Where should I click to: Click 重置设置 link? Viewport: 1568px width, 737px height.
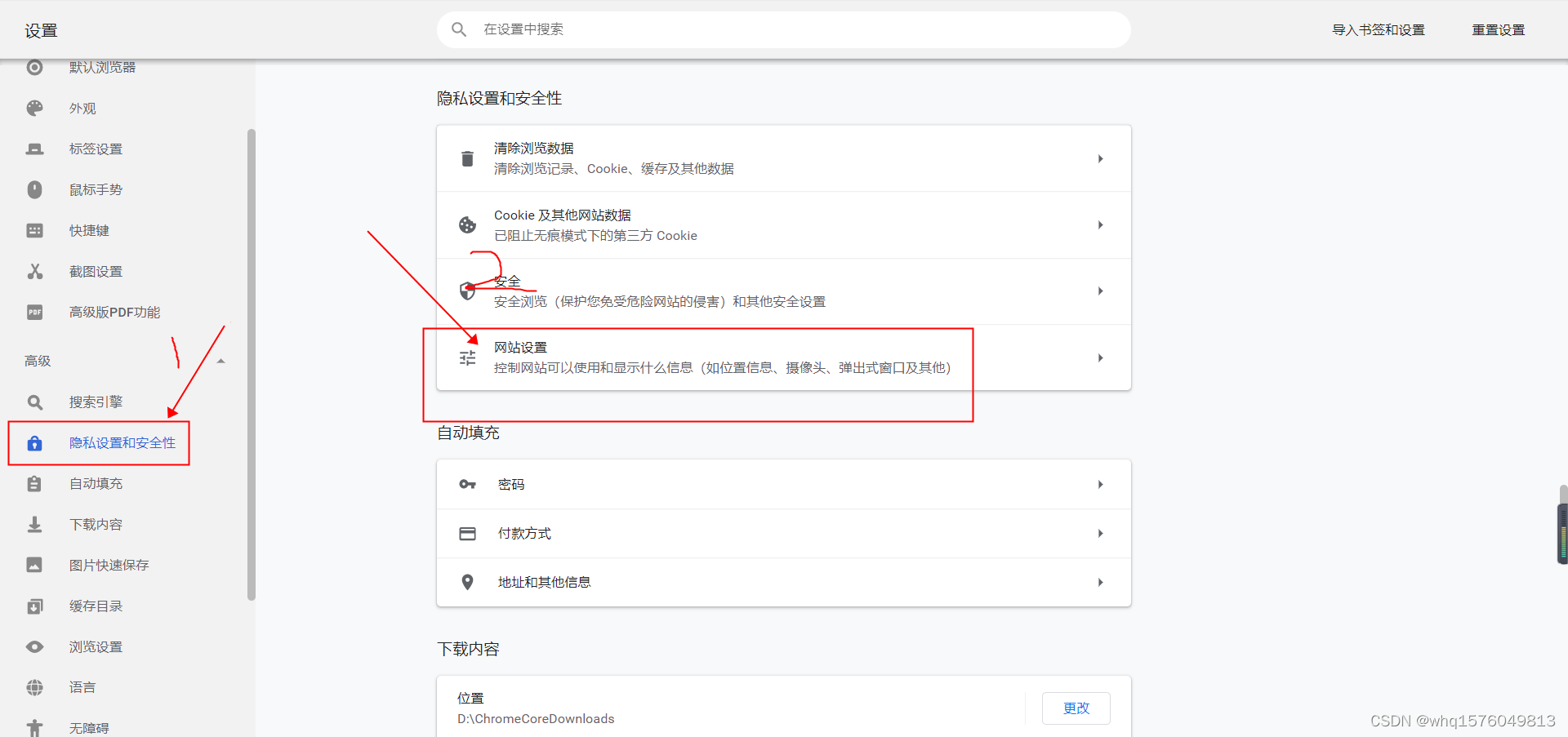pyautogui.click(x=1499, y=29)
